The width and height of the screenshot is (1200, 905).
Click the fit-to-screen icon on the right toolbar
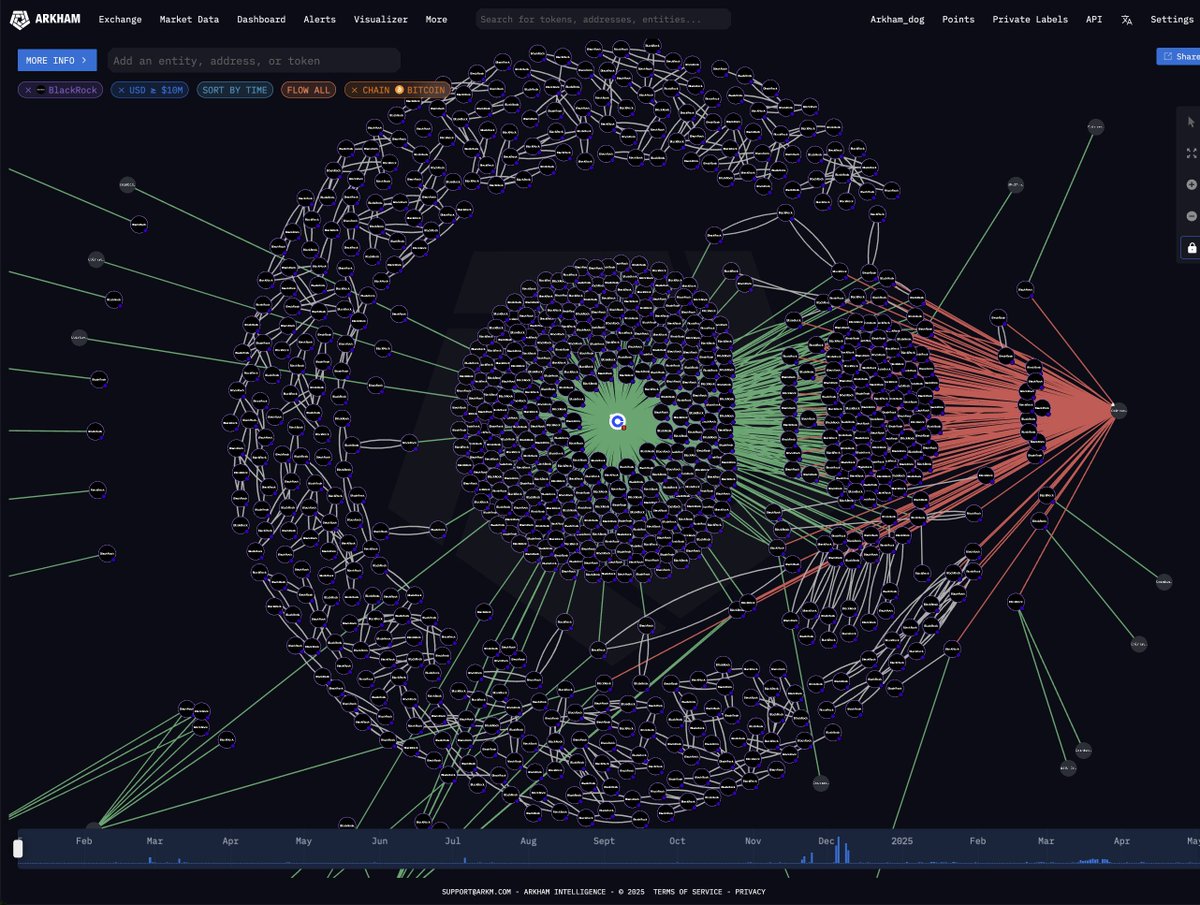coord(1191,153)
